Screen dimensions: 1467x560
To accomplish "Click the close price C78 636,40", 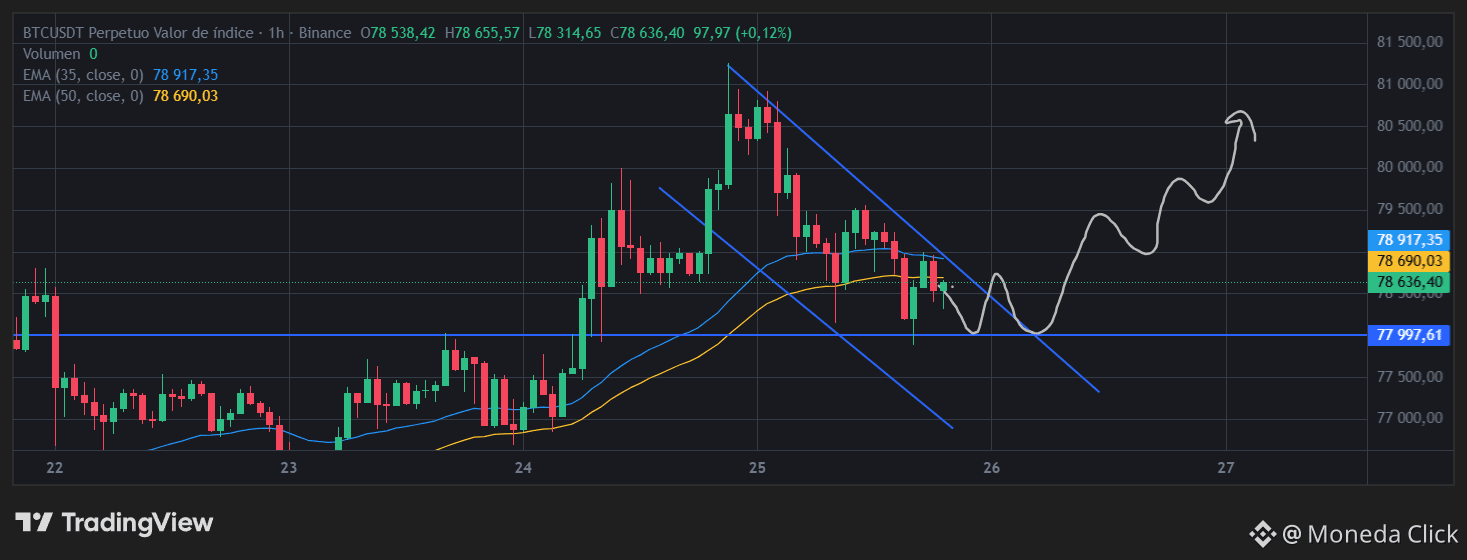I will 648,33.
